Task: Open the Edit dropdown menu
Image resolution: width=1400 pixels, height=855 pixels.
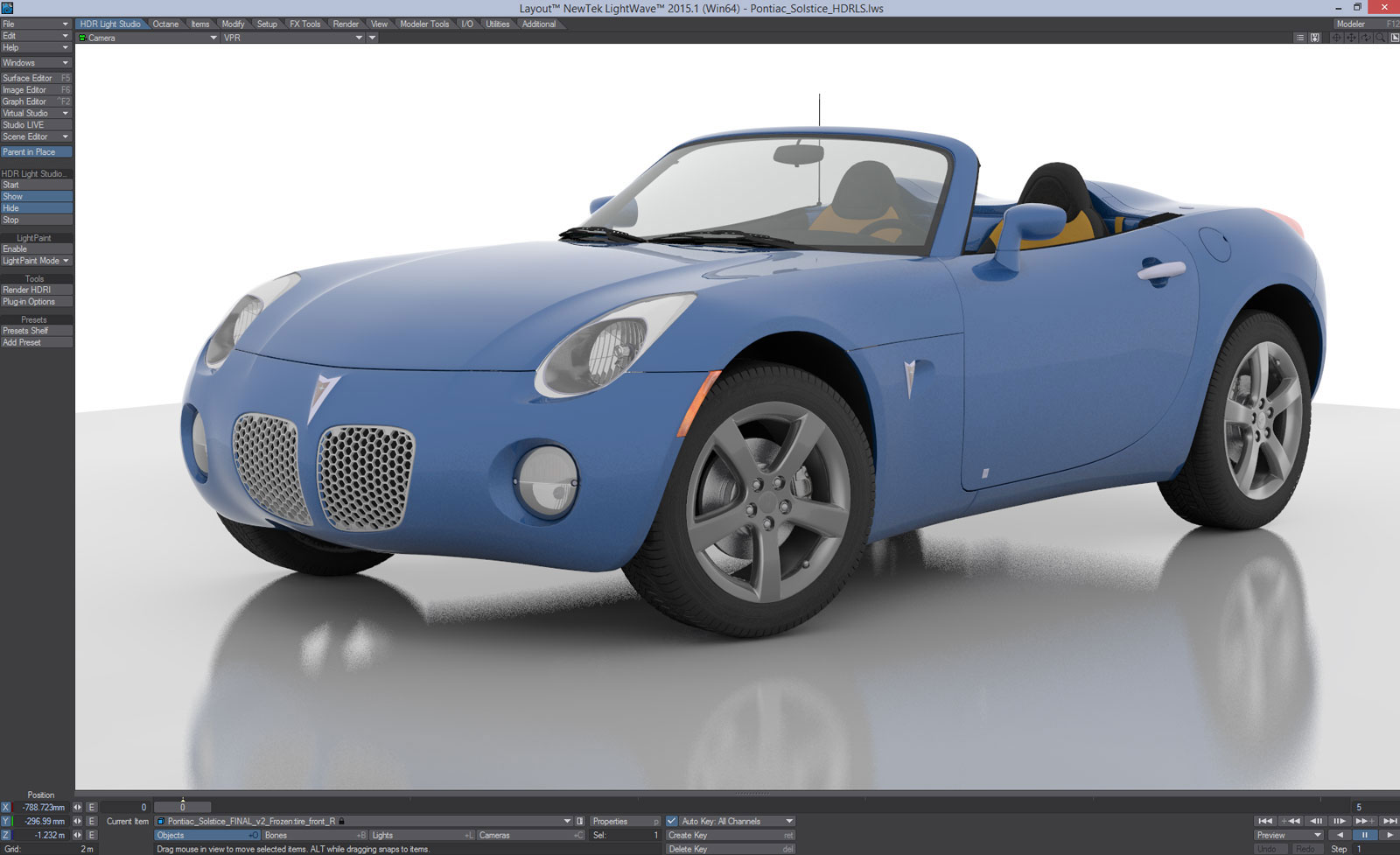Action: coord(36,36)
